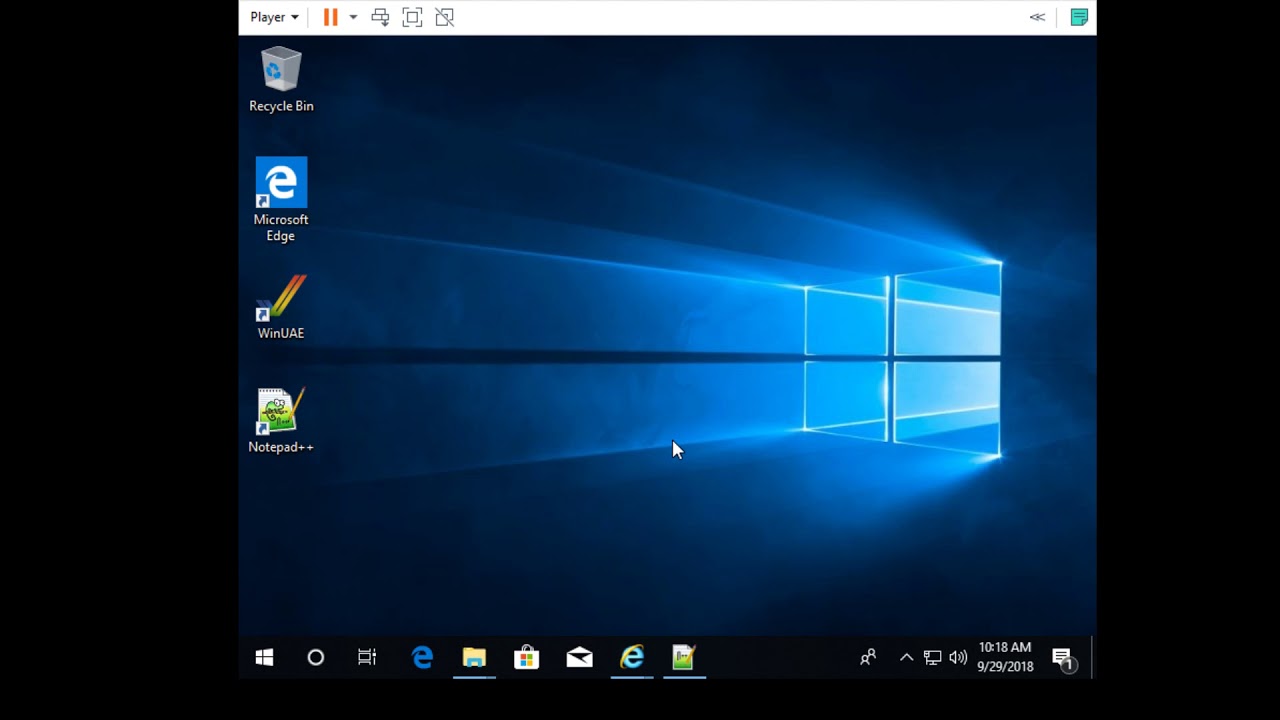This screenshot has height=720, width=1280.
Task: Pause the virtual machine
Action: pyautogui.click(x=330, y=17)
